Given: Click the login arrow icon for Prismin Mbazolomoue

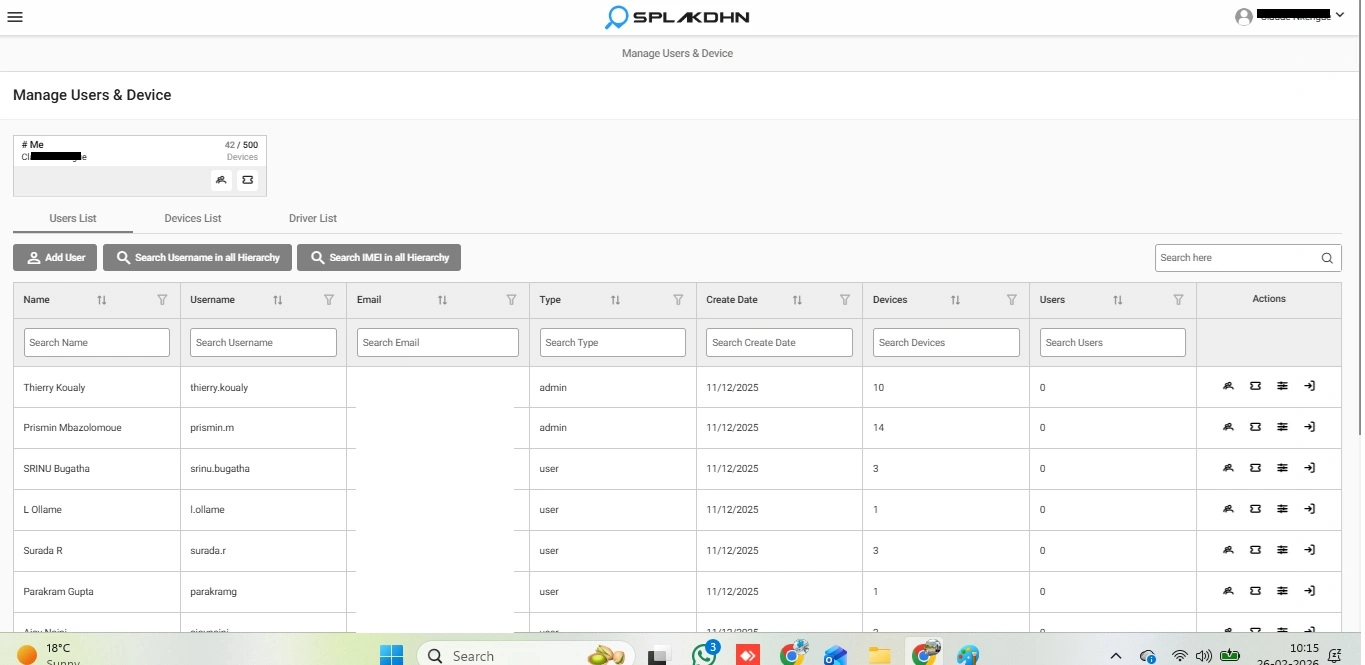Looking at the screenshot, I should pyautogui.click(x=1310, y=427).
